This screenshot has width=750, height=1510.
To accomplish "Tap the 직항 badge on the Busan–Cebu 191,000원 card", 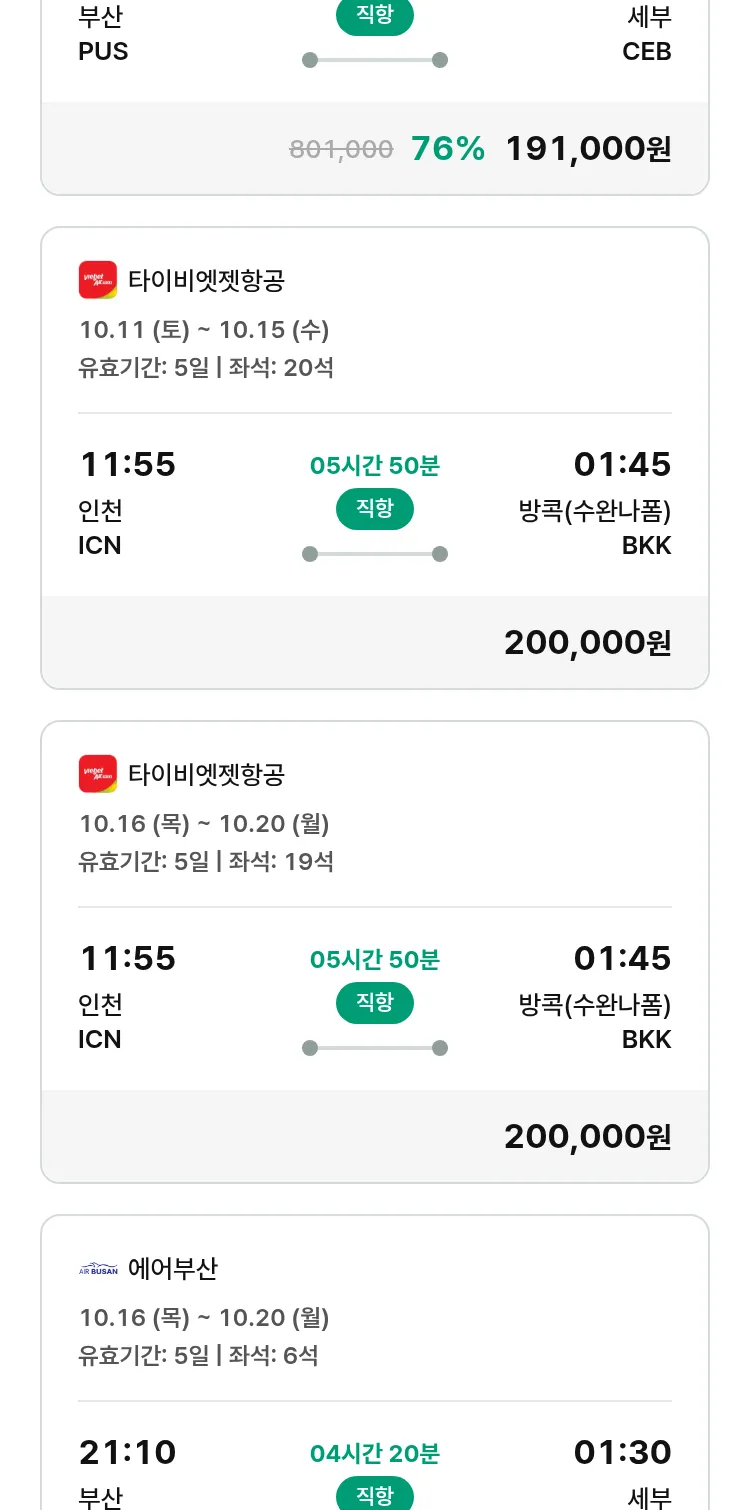I will (x=375, y=15).
